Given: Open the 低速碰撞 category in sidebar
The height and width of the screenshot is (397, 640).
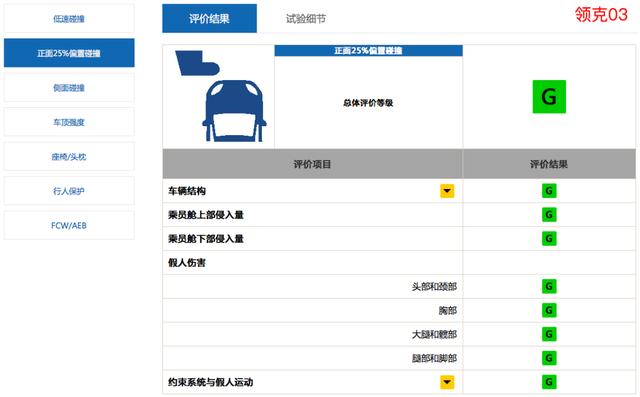Looking at the screenshot, I should 69,19.
